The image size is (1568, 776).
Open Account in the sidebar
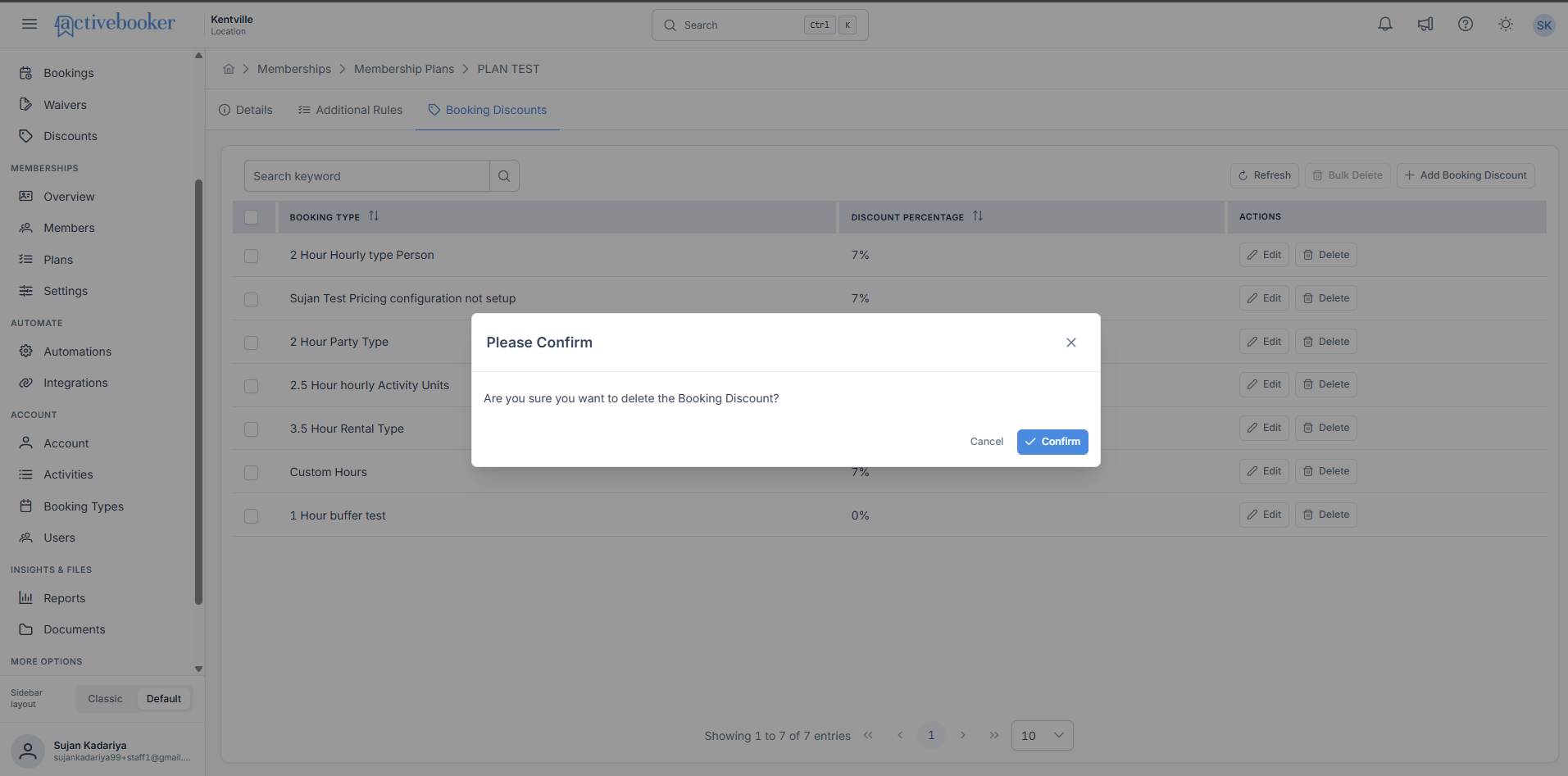[66, 443]
